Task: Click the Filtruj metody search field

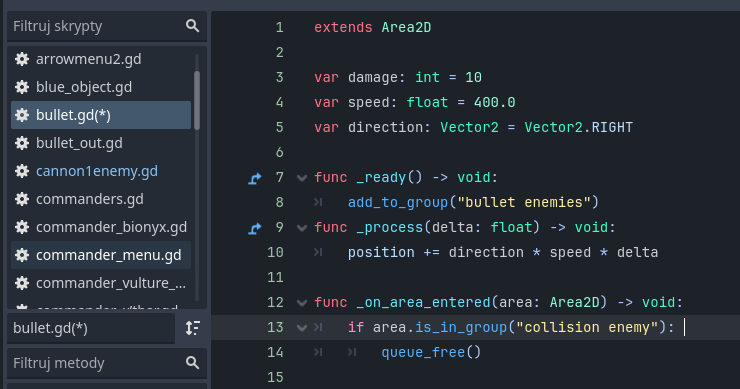Action: 107,363
